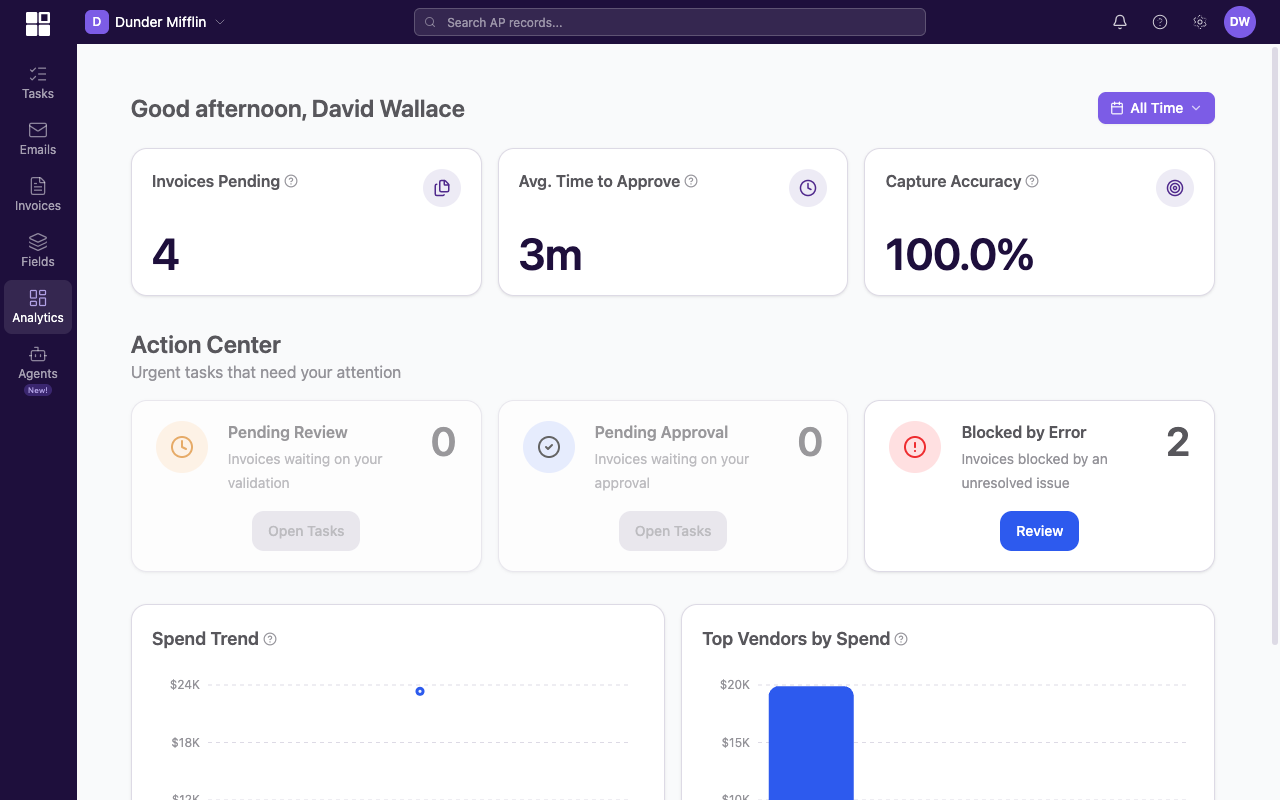Viewport: 1280px width, 800px height.
Task: Open notifications bell
Action: pyautogui.click(x=1120, y=22)
